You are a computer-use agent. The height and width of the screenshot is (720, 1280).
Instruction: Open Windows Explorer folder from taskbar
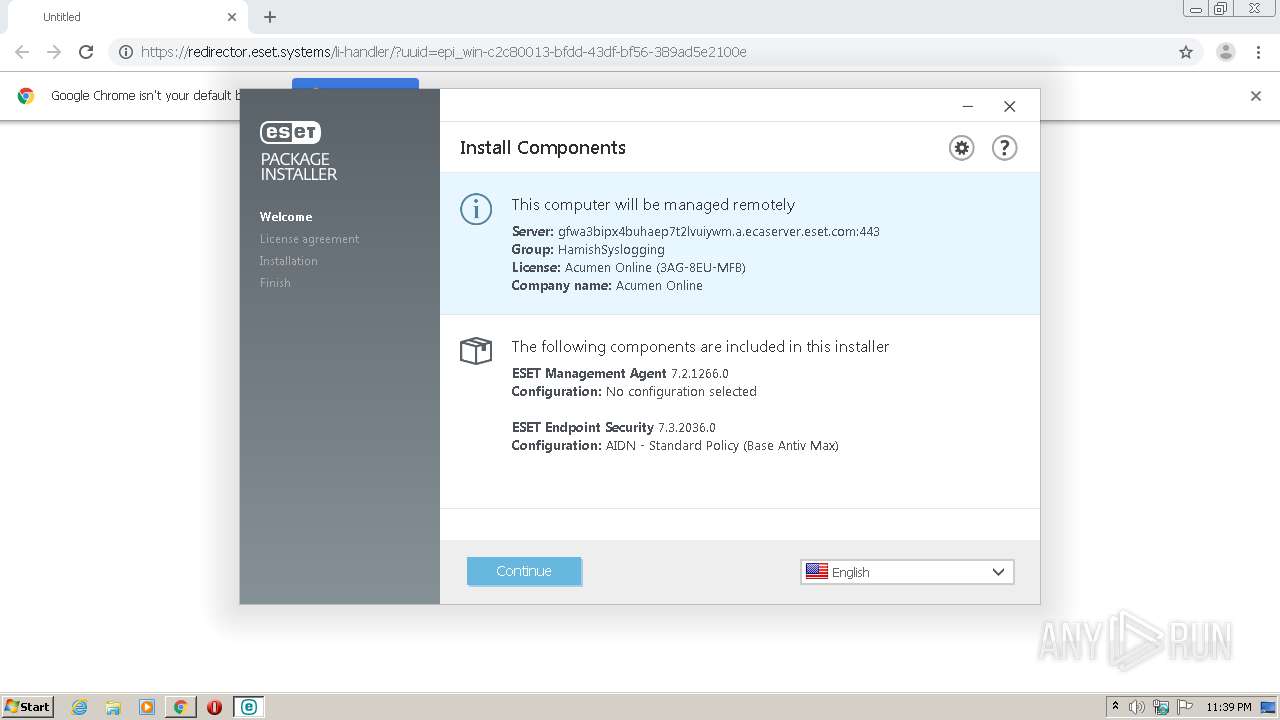[113, 707]
